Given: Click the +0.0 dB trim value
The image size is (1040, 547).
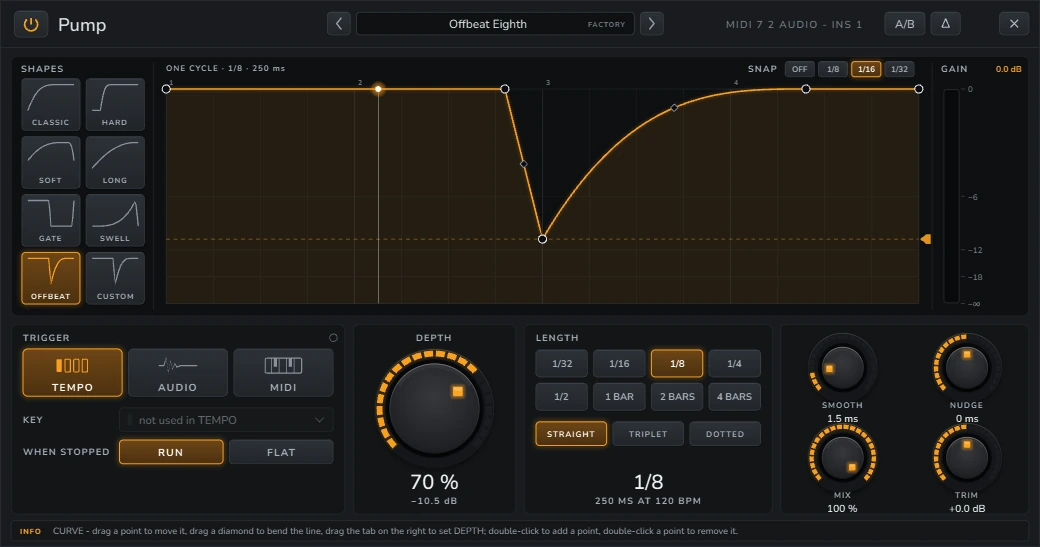Looking at the screenshot, I should (967, 509).
